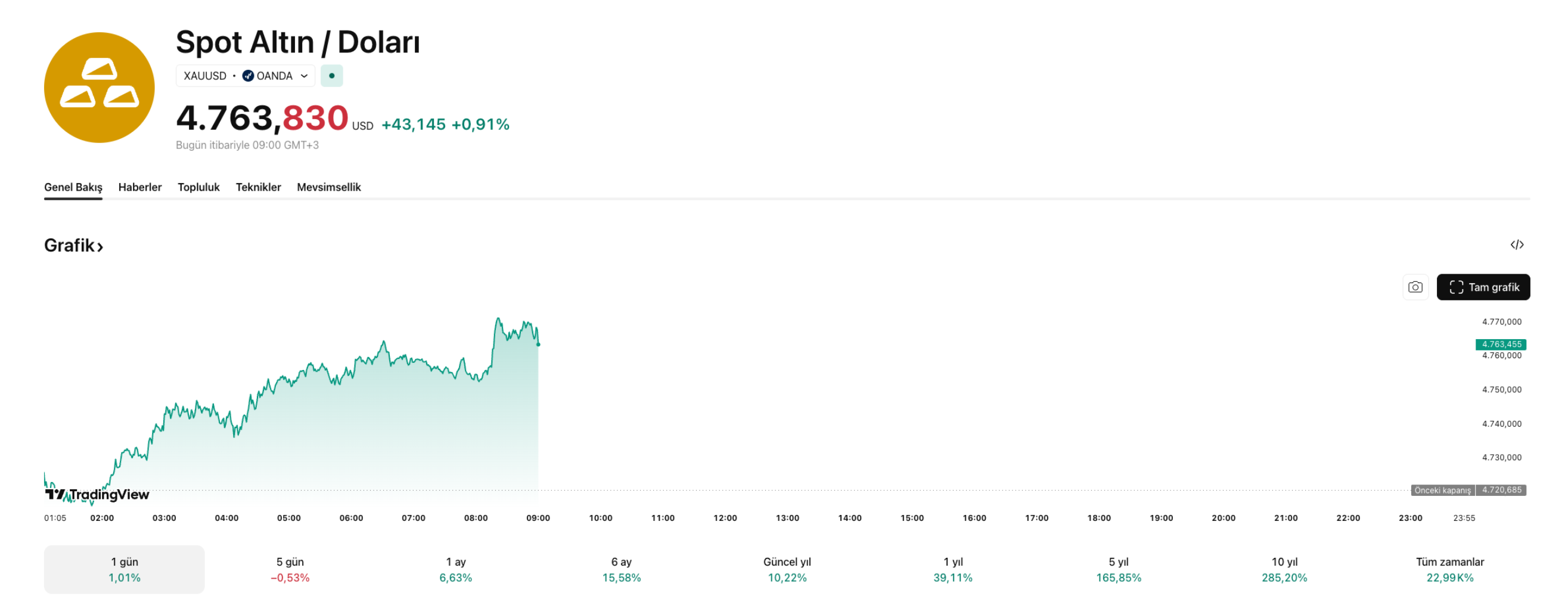Open the Topluluk tab
This screenshot has width=1568, height=596.
(x=198, y=188)
